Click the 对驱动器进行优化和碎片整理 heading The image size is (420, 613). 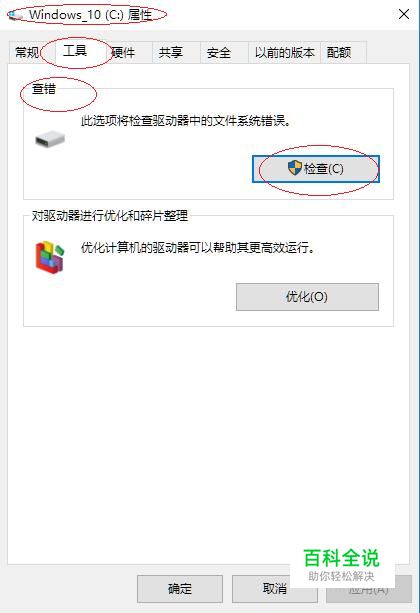point(110,215)
